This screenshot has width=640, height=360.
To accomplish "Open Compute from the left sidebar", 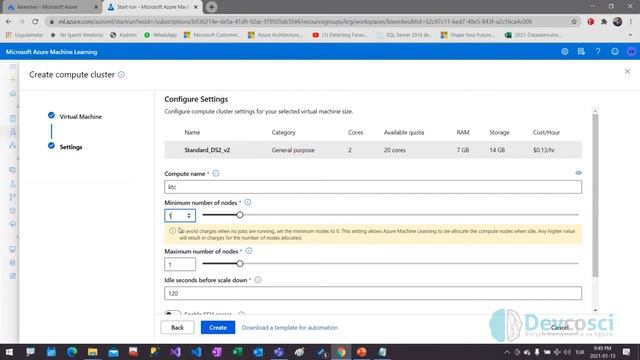I will pyautogui.click(x=13, y=249).
